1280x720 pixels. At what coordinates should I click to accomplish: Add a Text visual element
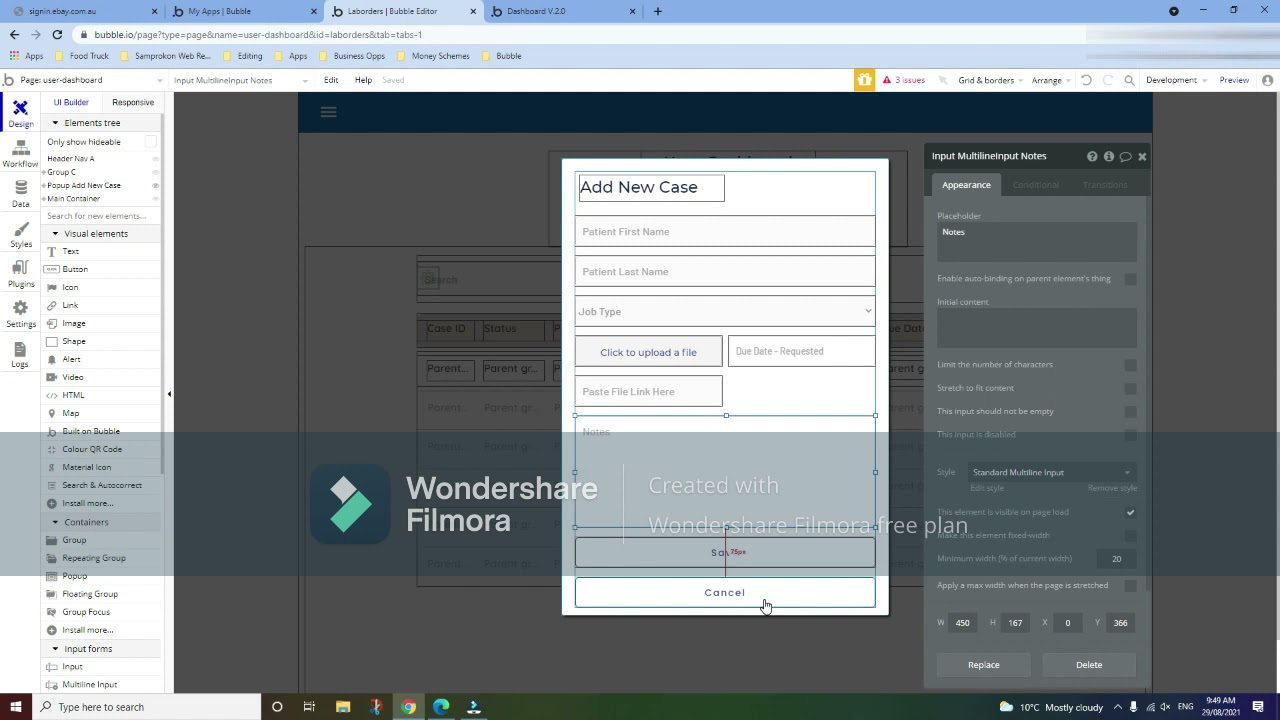click(70, 251)
